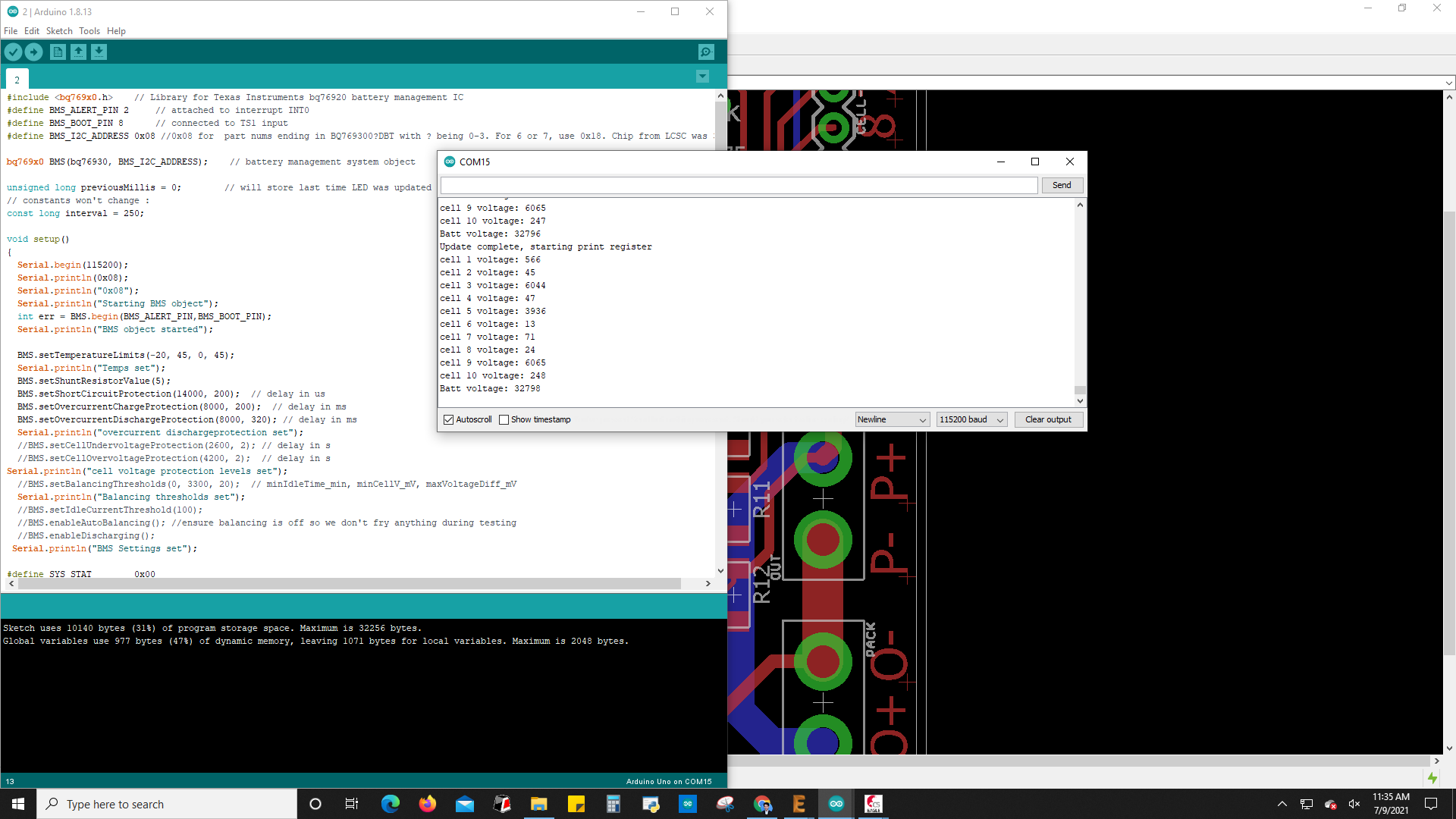Viewport: 1456px width, 819px height.
Task: Open the Edit menu
Action: pos(32,31)
